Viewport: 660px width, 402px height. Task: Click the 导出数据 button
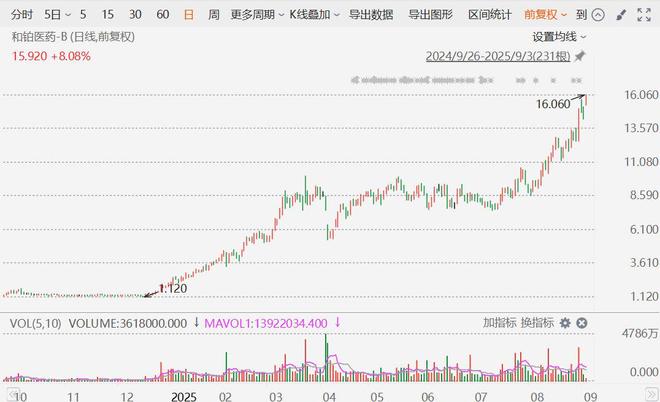point(371,15)
